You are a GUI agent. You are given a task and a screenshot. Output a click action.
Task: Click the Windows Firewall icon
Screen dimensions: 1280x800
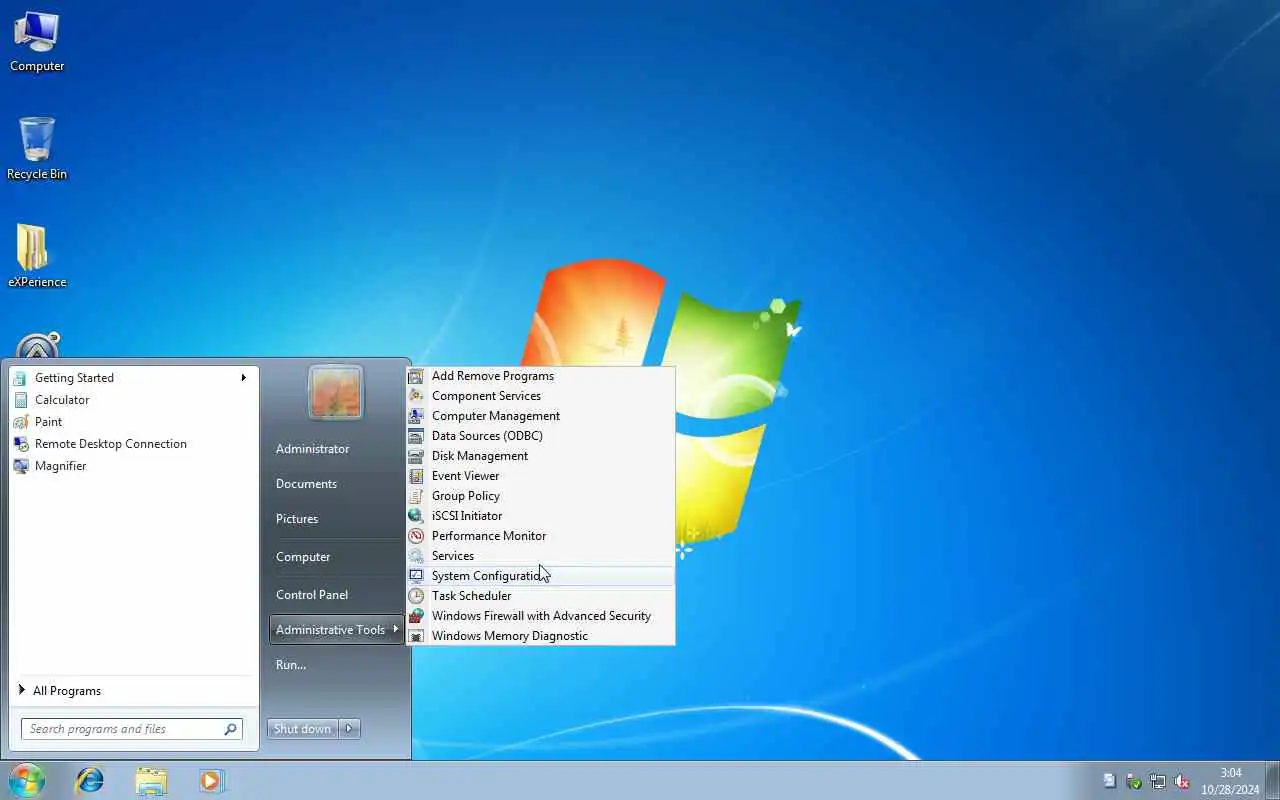[x=416, y=616]
